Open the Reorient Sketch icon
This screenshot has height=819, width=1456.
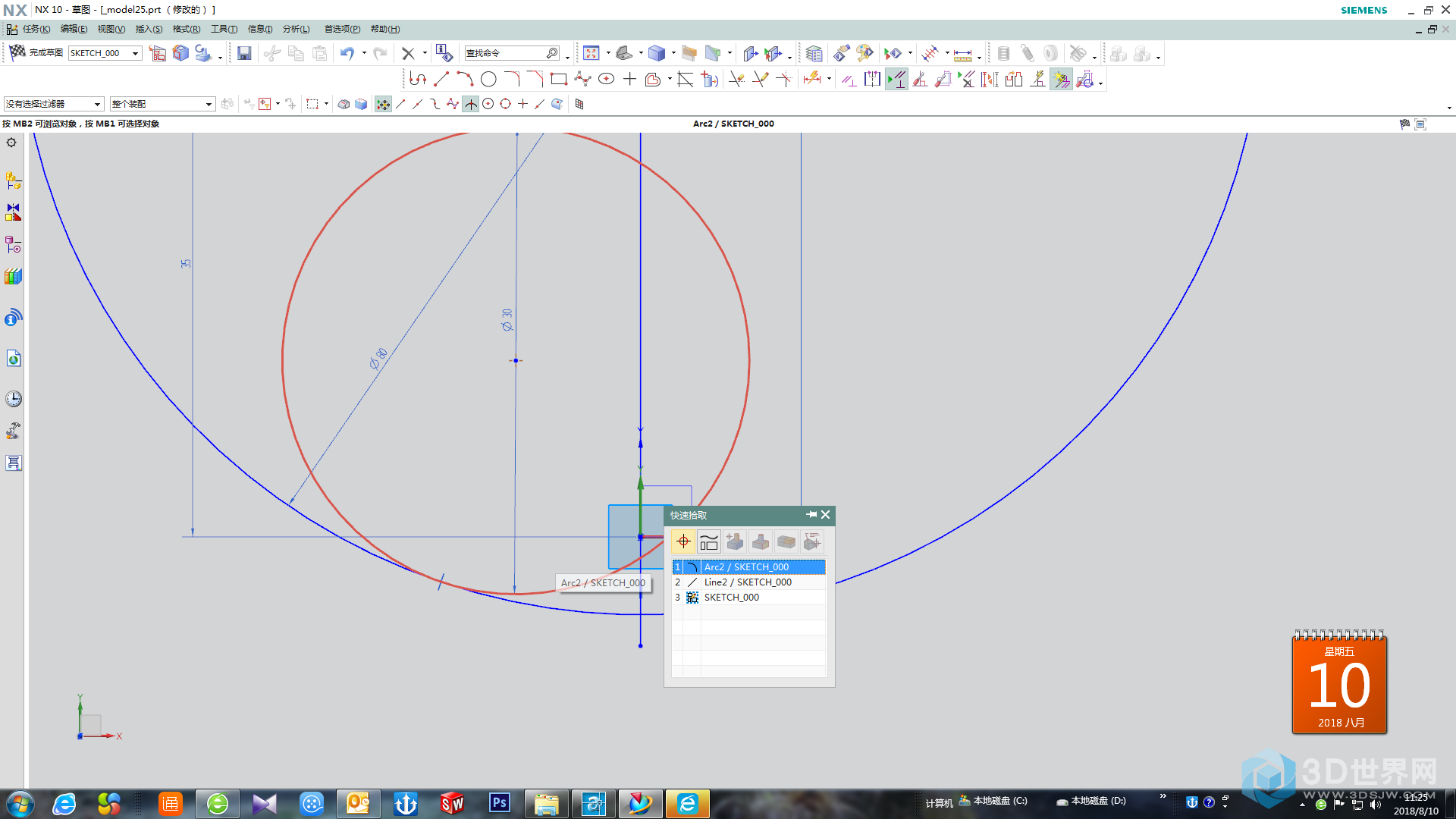coord(158,53)
